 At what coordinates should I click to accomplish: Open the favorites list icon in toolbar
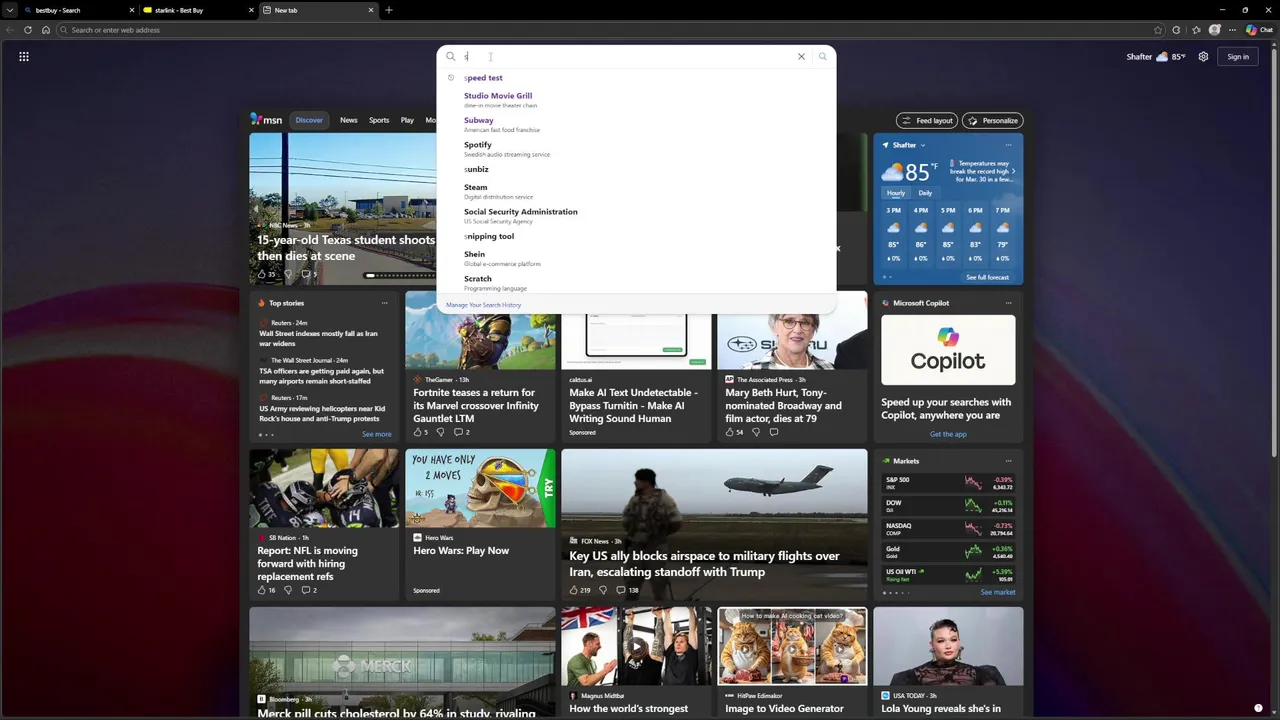click(x=1196, y=30)
